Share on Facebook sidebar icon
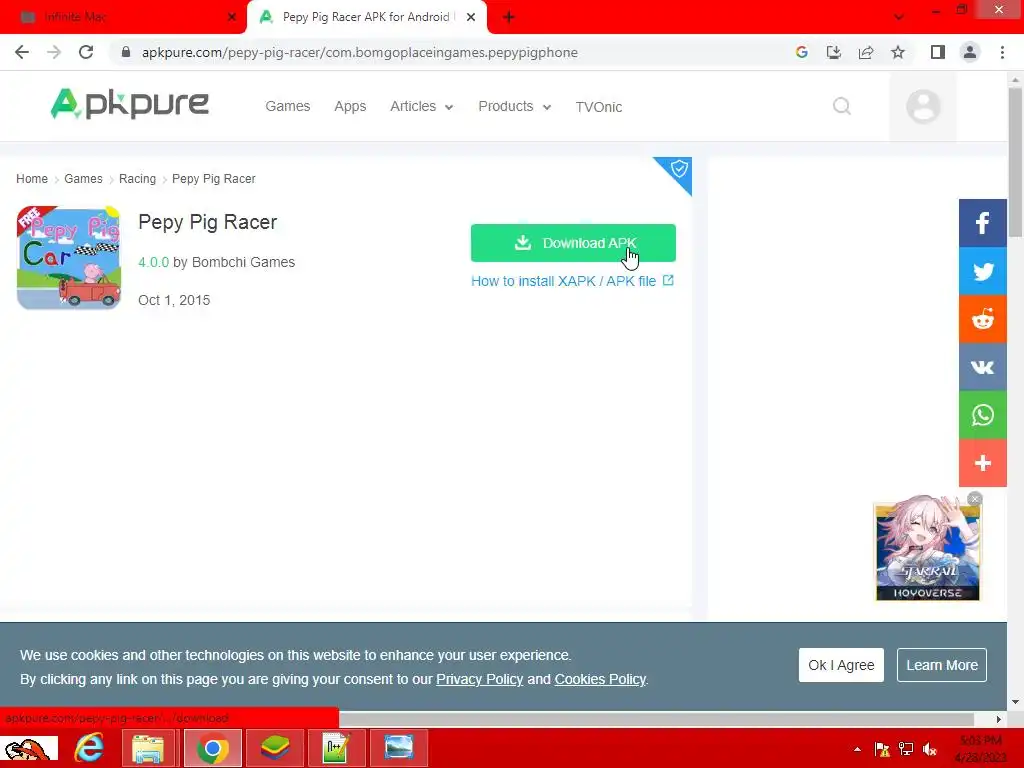Viewport: 1024px width, 768px height. coord(982,223)
